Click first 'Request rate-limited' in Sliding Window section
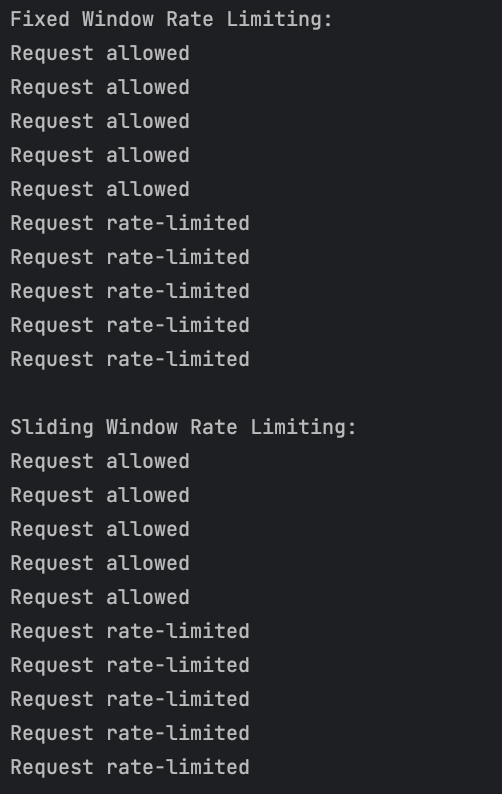Image resolution: width=502 pixels, height=794 pixels. tap(130, 631)
